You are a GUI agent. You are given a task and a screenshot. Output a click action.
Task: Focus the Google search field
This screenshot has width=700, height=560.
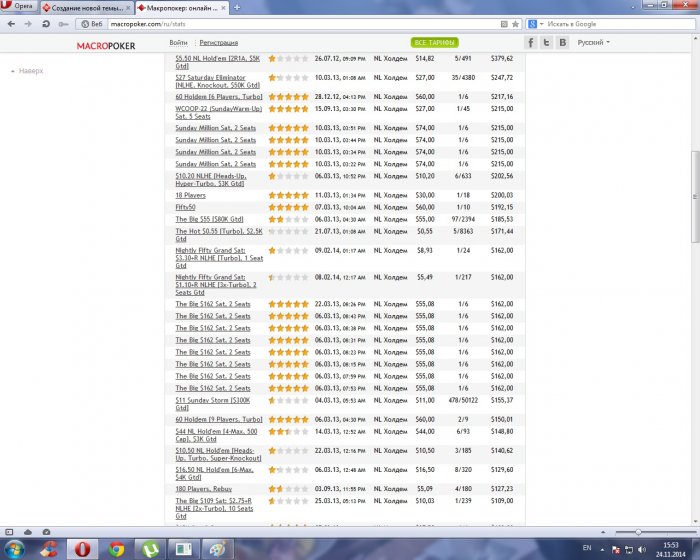(x=621, y=24)
